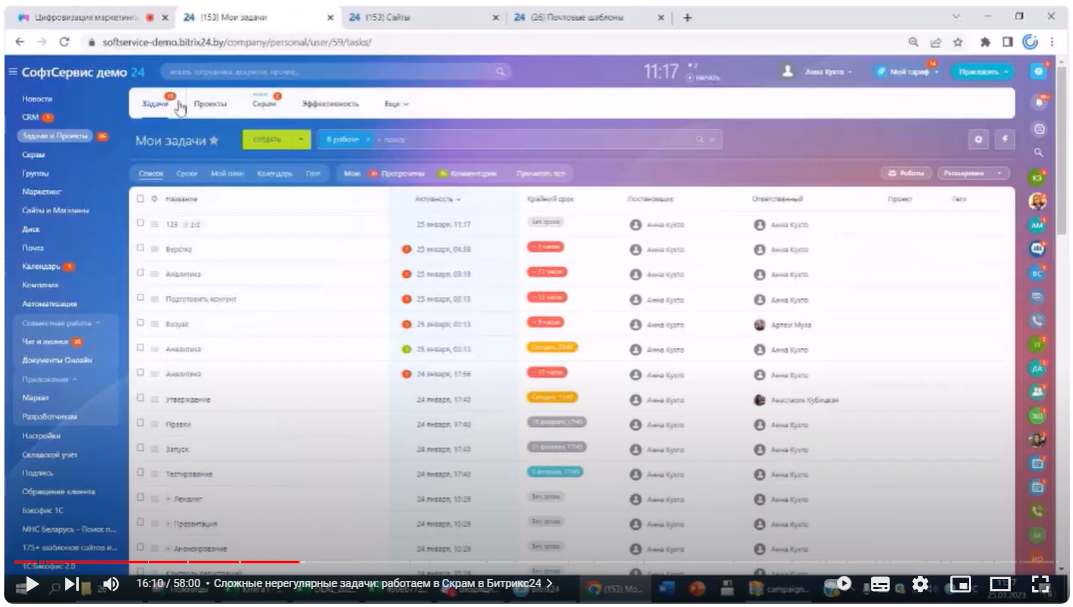Switch to the Проекты tab
This screenshot has width=1073, height=607.
[x=210, y=104]
